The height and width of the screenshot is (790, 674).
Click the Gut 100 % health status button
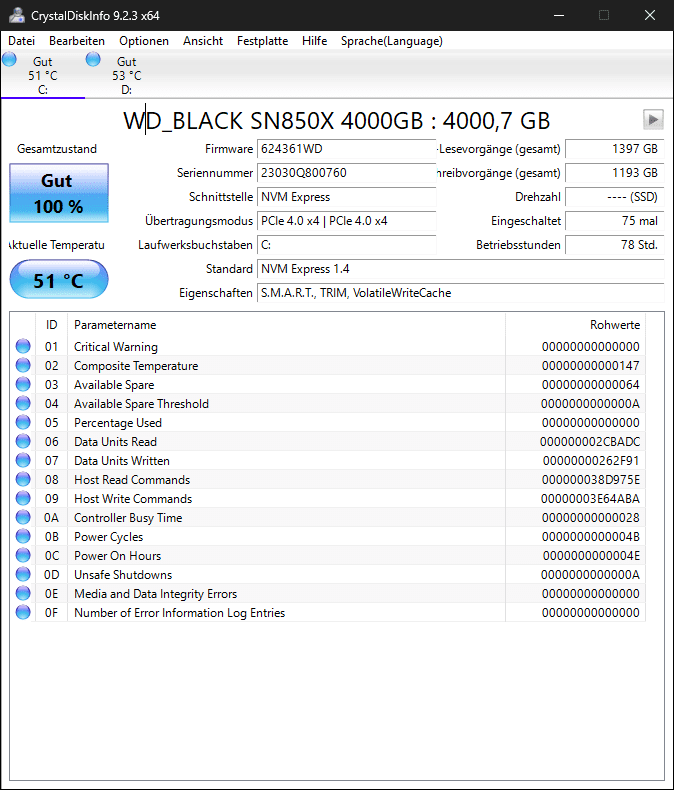coord(59,193)
